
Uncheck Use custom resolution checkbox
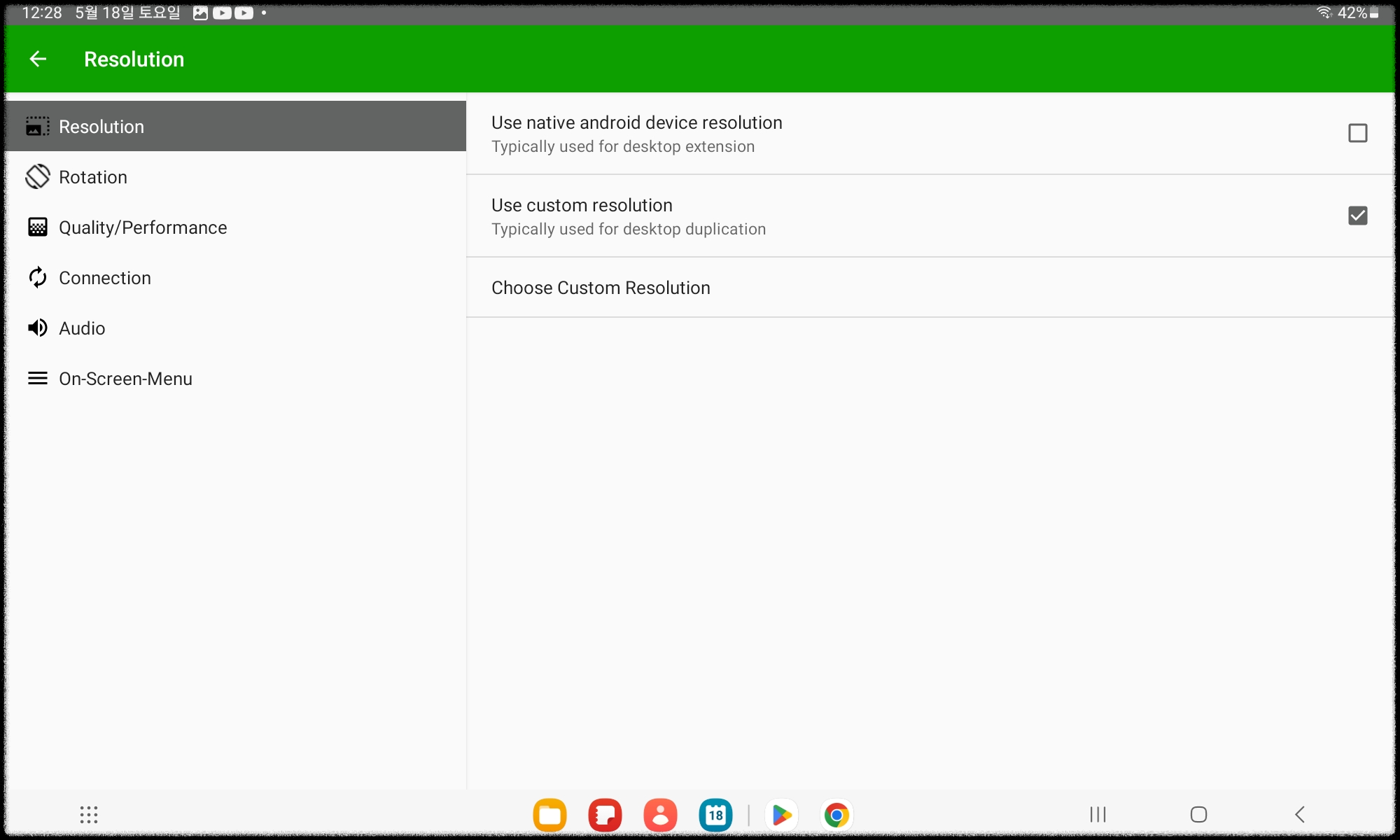tap(1357, 216)
